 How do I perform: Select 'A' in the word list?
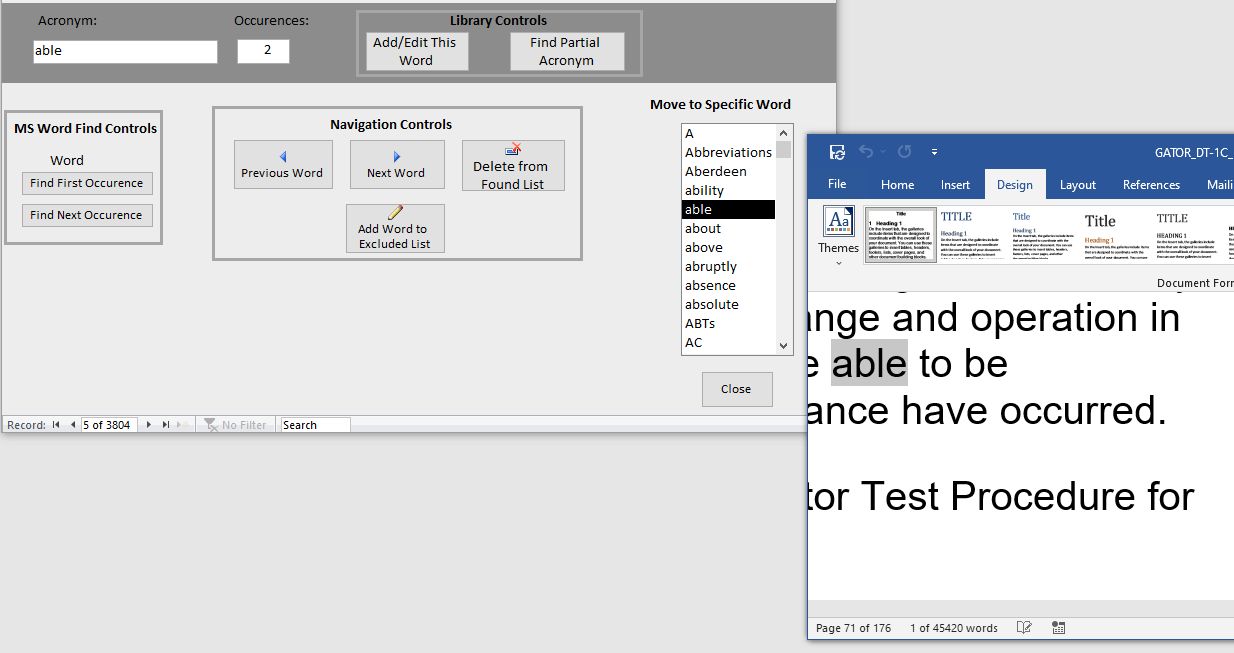pyautogui.click(x=728, y=133)
